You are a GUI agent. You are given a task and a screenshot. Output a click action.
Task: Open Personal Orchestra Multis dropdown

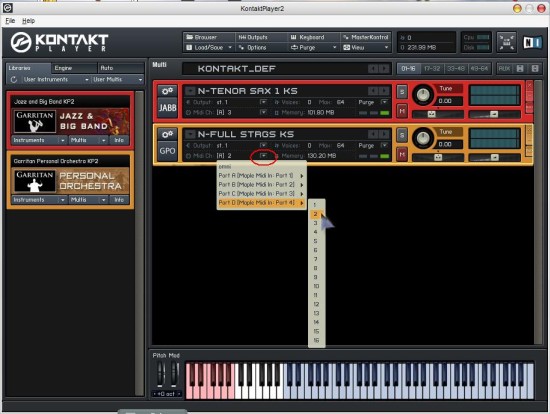(88, 200)
